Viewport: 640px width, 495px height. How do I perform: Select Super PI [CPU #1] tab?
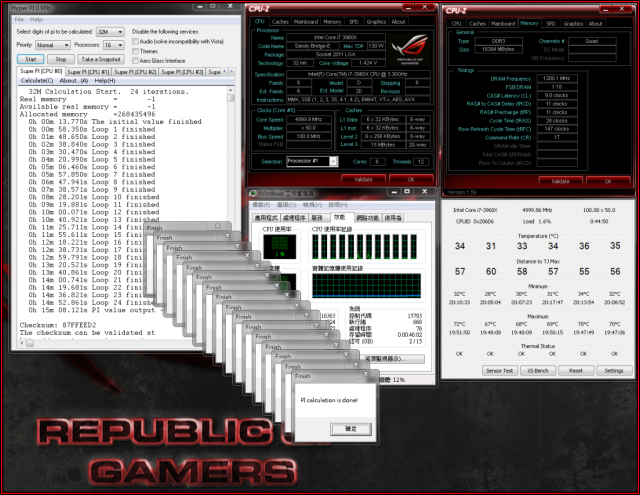88,72
